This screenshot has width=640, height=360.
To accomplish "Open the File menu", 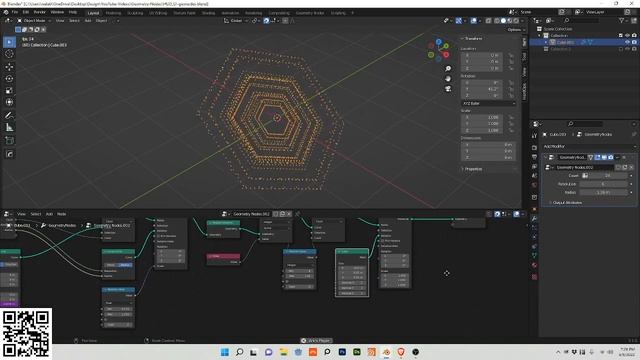I will pos(15,12).
